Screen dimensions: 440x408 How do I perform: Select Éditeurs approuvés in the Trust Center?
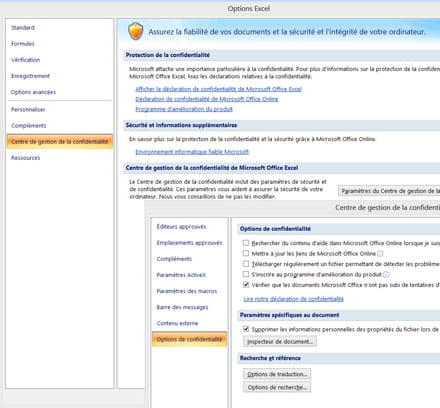[181, 227]
